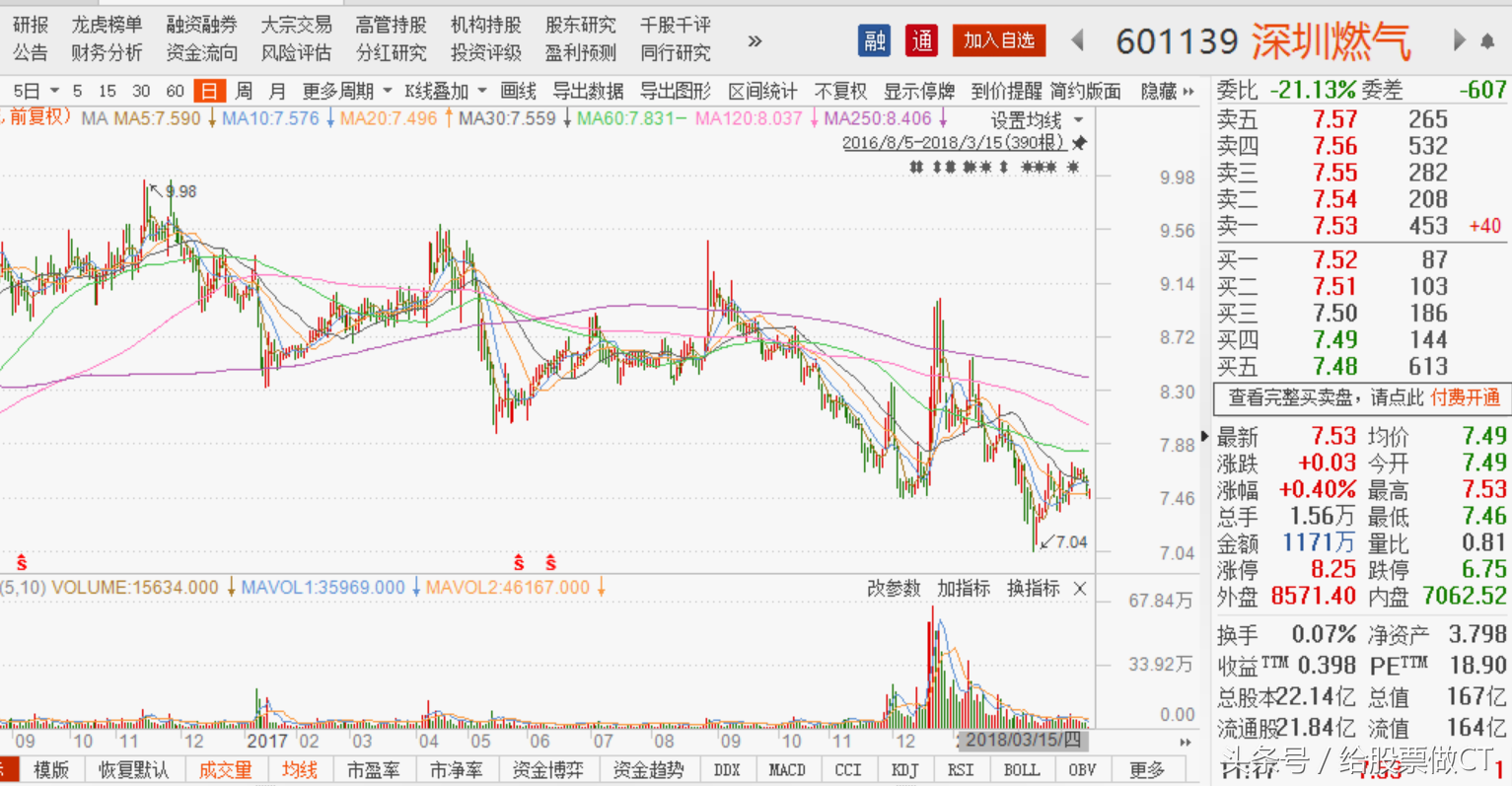Click 导出数据 export button
Viewport: 1512px width, 786px height.
[x=588, y=91]
